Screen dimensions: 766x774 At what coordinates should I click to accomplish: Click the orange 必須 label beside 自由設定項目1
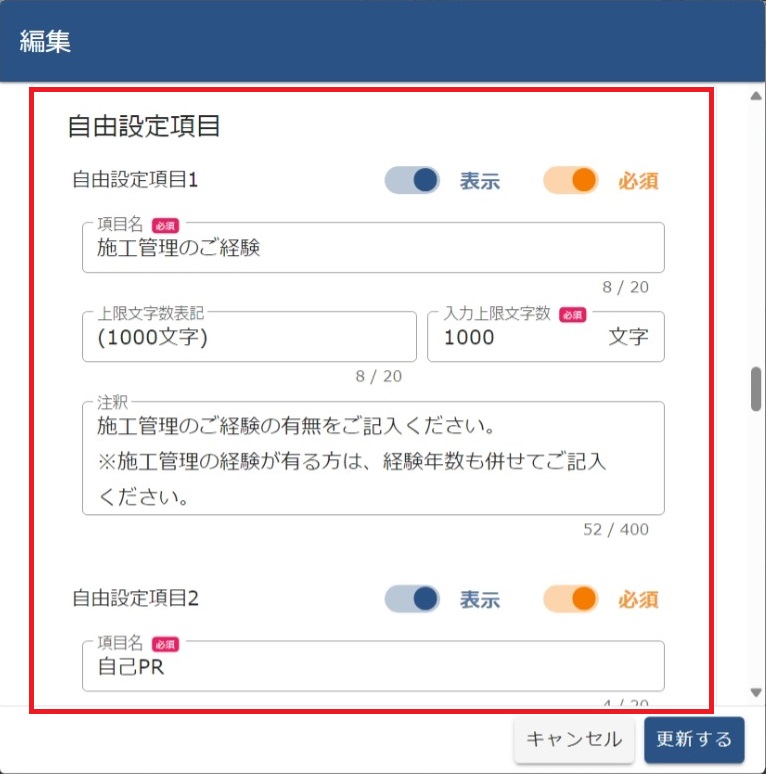pyautogui.click(x=638, y=182)
